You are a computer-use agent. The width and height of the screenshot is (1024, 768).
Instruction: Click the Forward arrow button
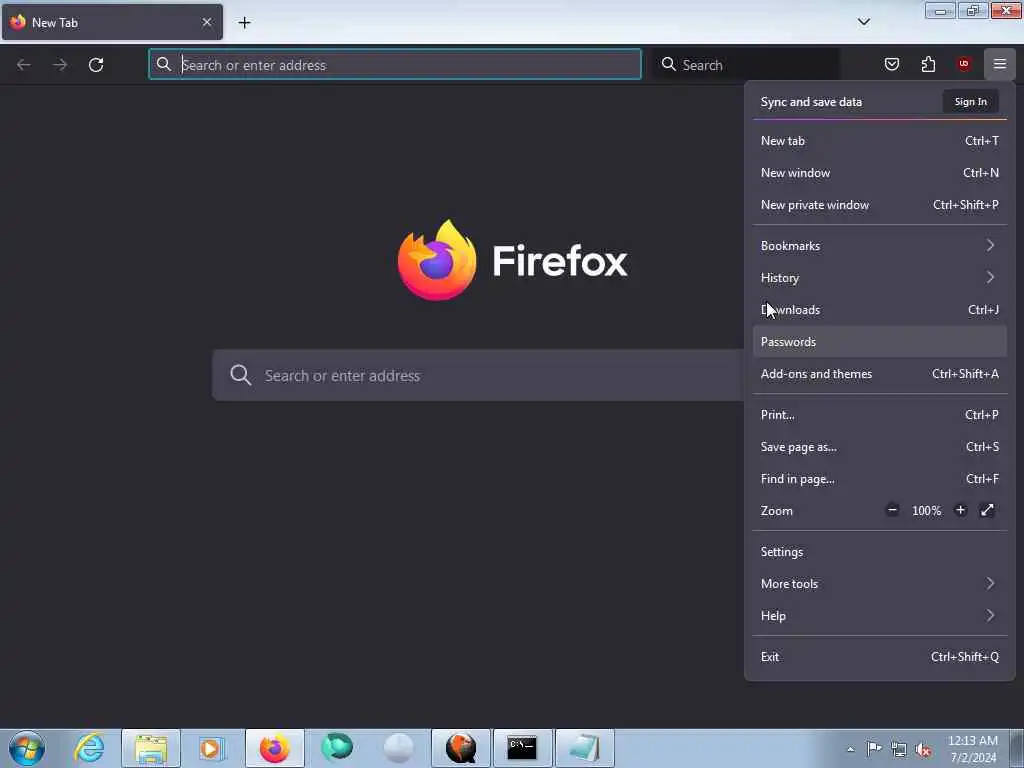(x=60, y=65)
